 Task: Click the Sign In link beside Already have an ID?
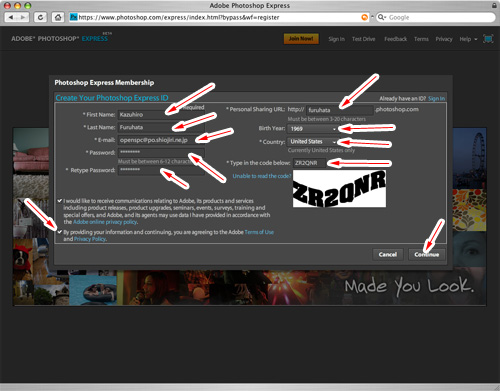pyautogui.click(x=436, y=99)
